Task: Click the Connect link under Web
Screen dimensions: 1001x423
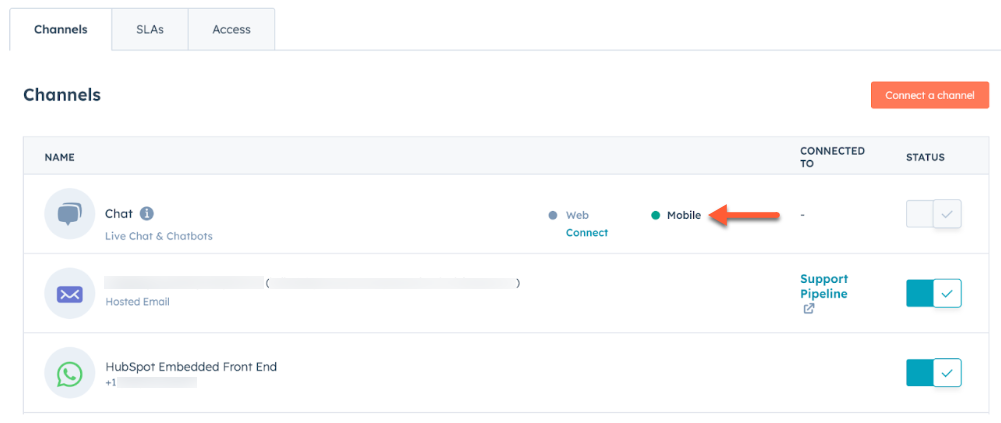Action: pyautogui.click(x=587, y=233)
